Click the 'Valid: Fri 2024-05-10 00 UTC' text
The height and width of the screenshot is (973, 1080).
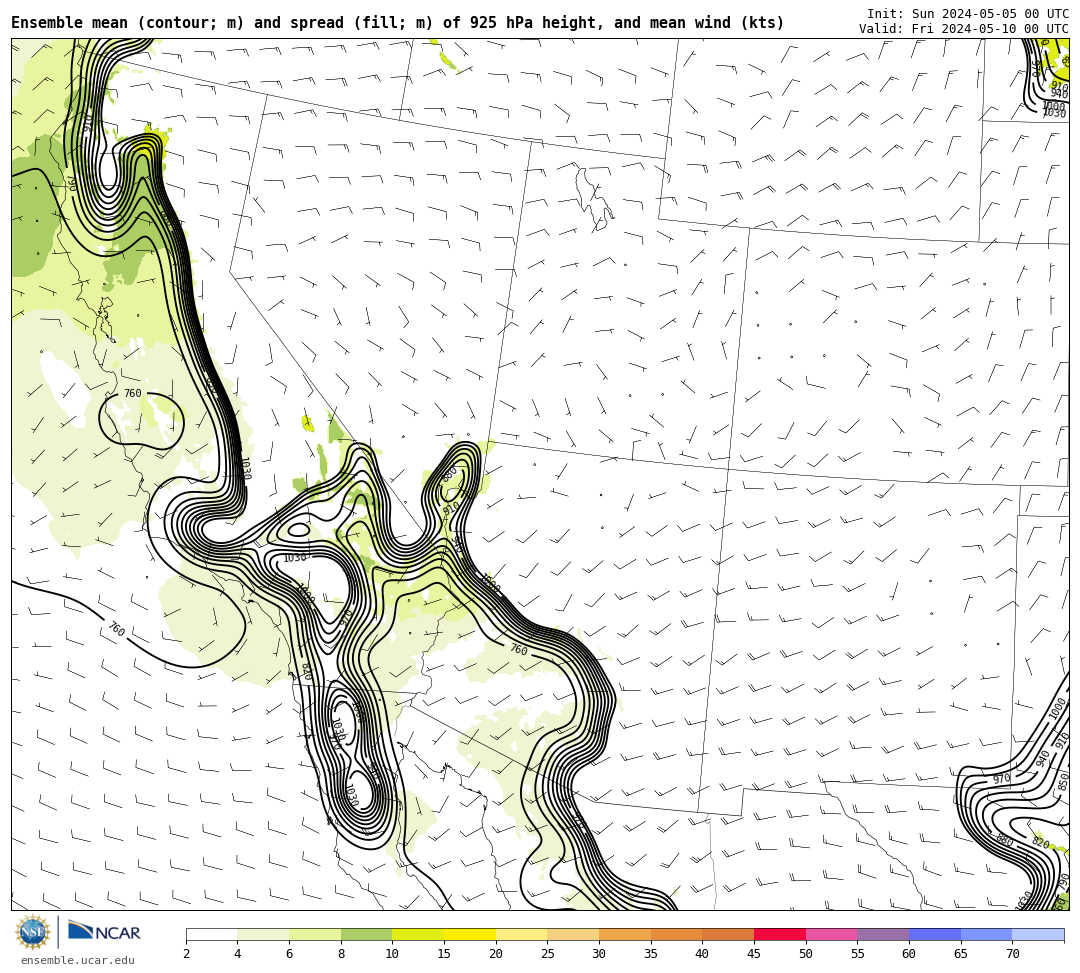pos(964,29)
